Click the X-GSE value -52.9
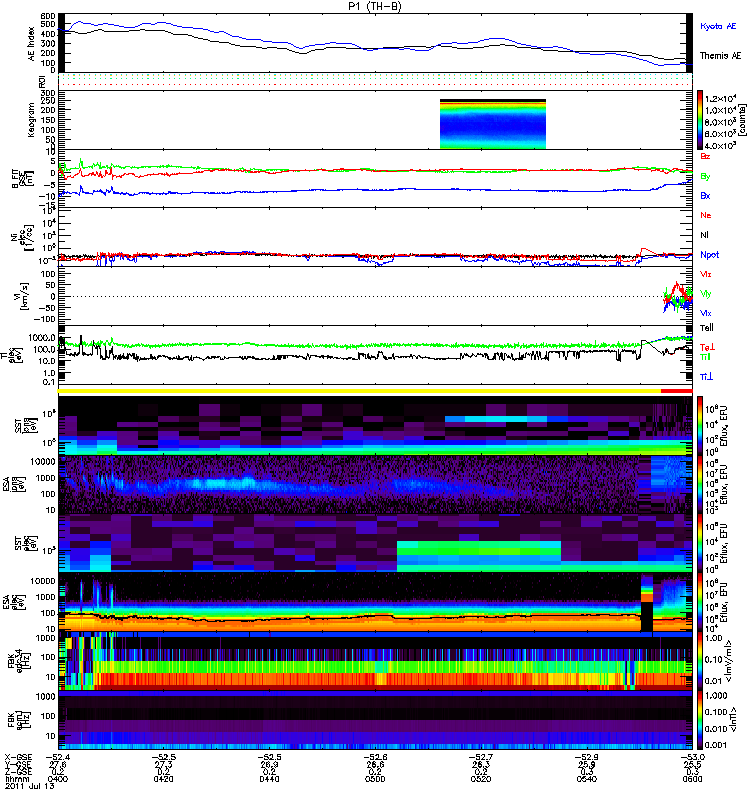 point(587,757)
